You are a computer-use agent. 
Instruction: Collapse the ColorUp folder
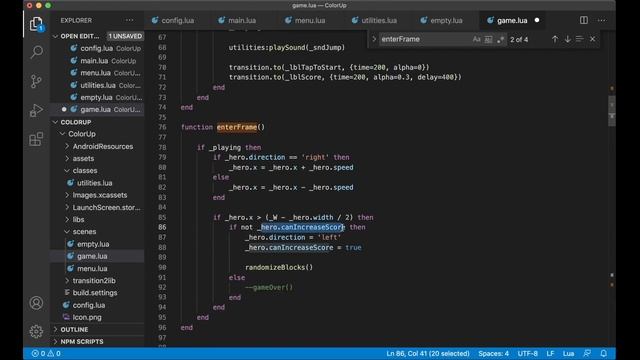point(62,134)
